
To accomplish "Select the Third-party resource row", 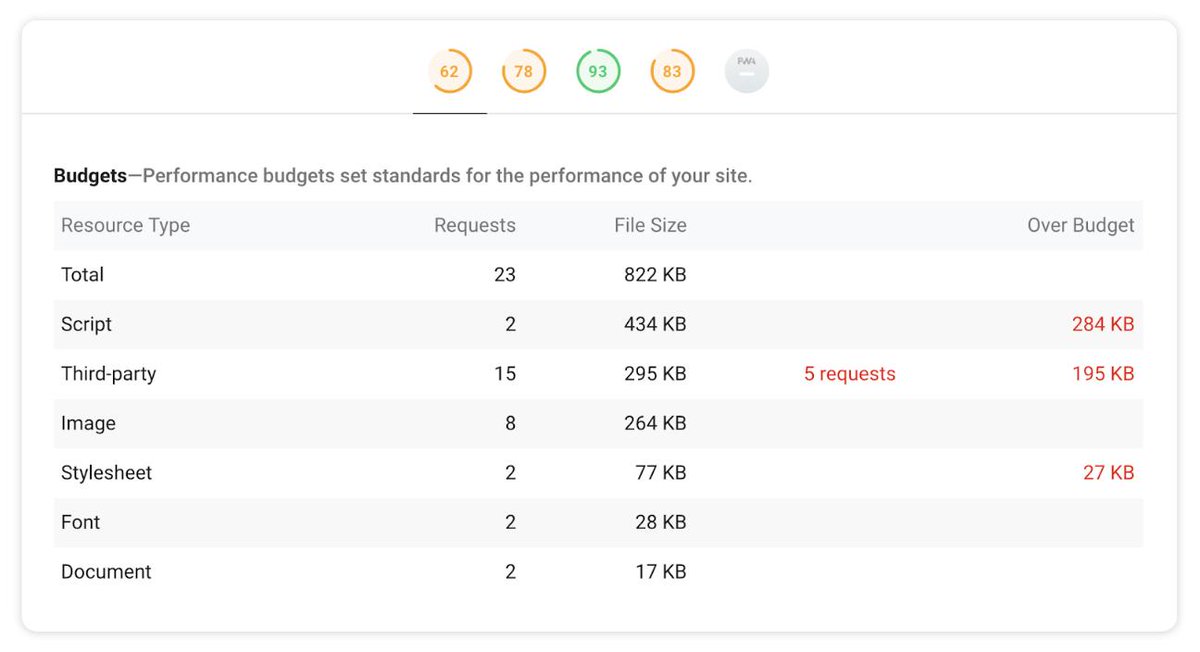I will click(108, 373).
